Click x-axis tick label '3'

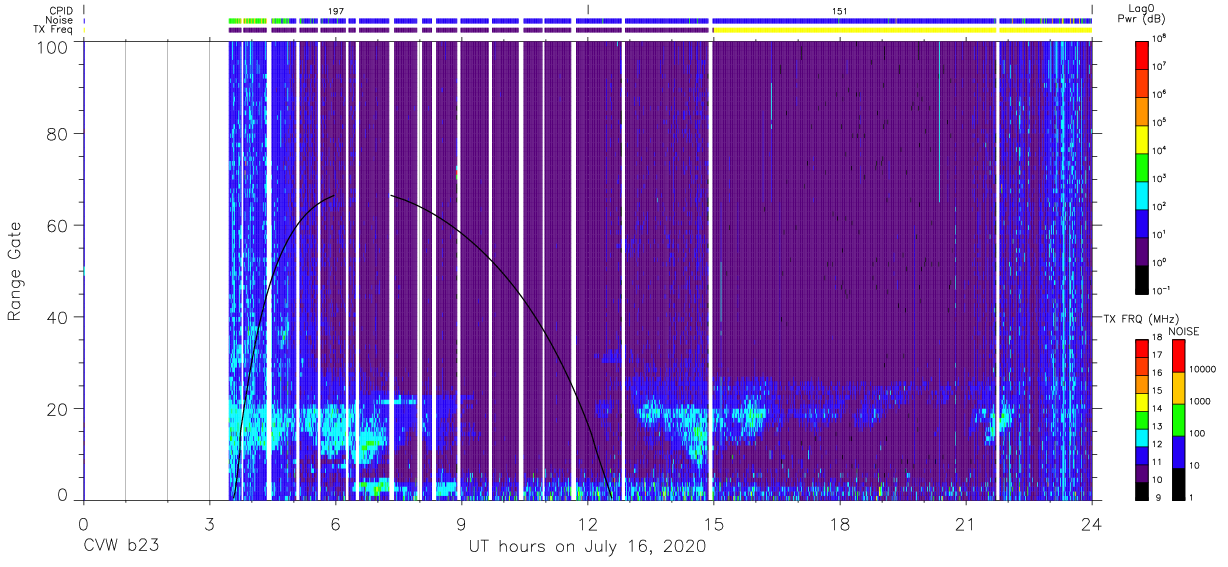pyautogui.click(x=209, y=524)
